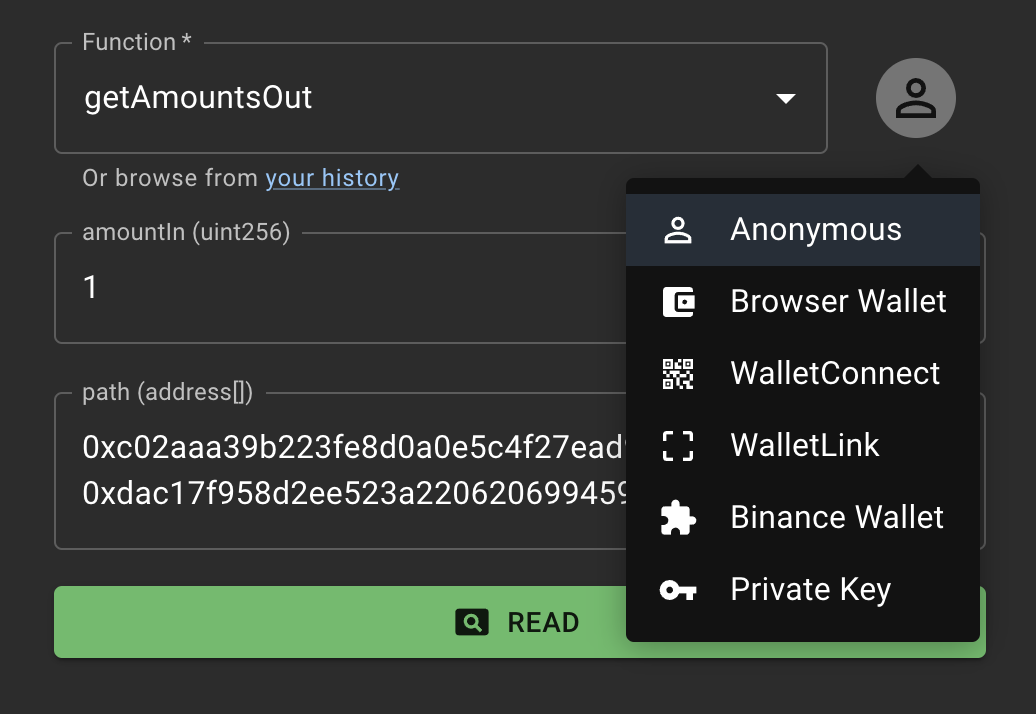Click the Binance Wallet puzzle icon
The image size is (1036, 714).
click(x=678, y=517)
